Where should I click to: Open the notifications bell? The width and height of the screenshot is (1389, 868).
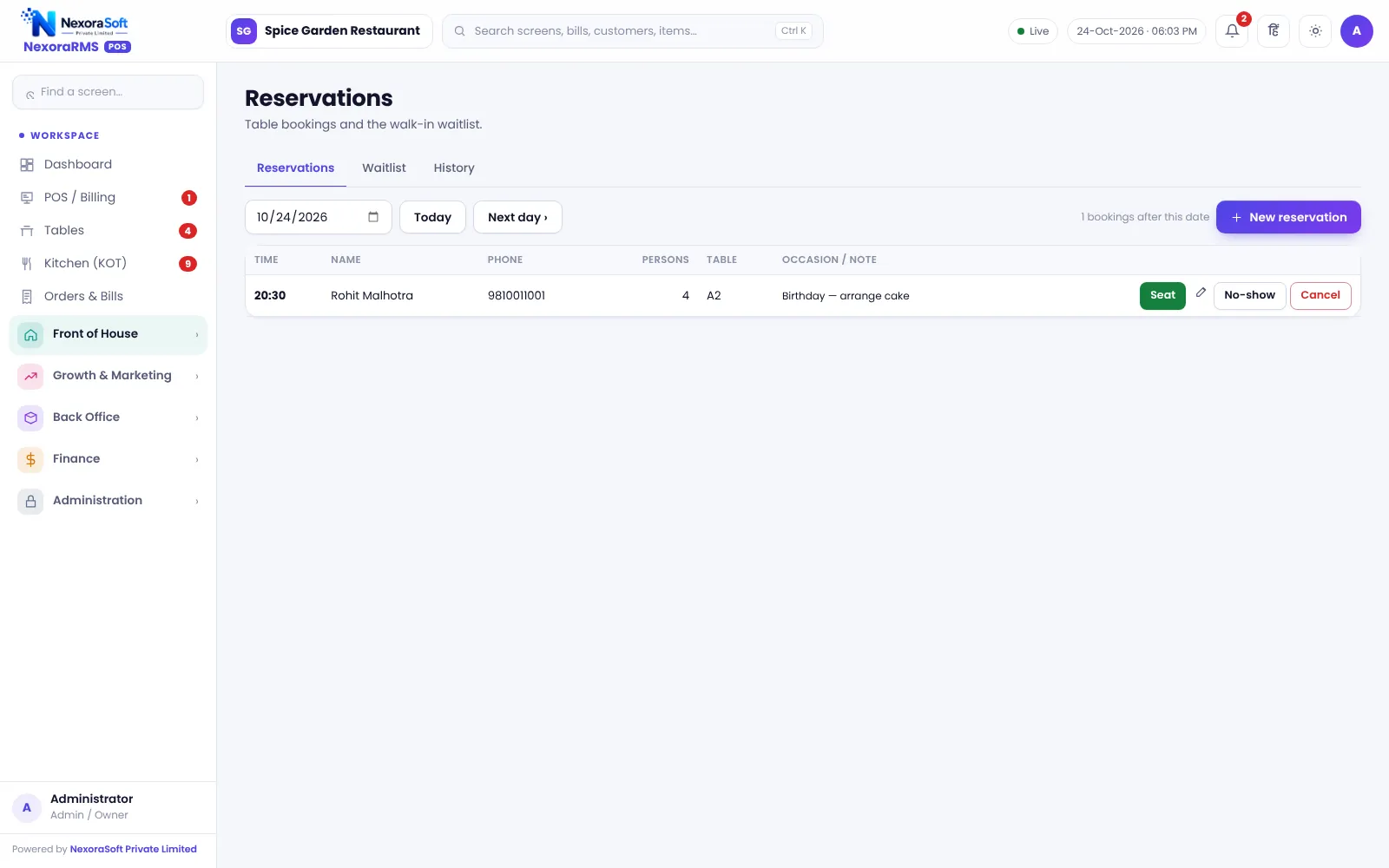pos(1232,31)
